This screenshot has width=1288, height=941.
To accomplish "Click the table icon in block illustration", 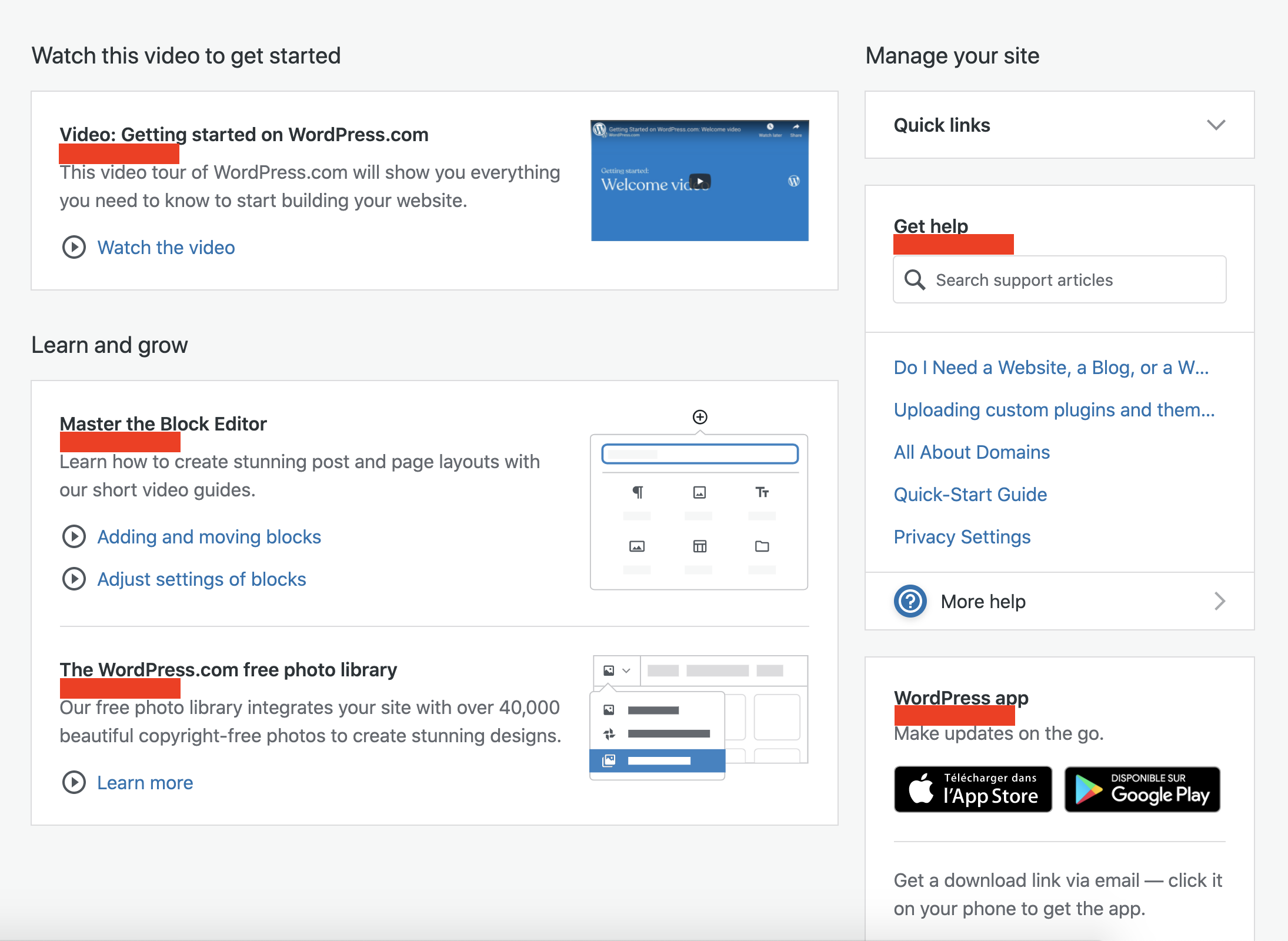I will pos(700,546).
